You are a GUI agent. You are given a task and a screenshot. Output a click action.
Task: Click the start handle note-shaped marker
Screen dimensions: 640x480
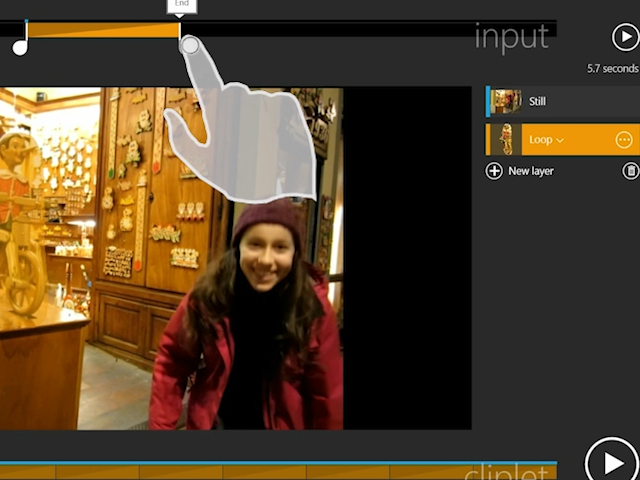(x=21, y=42)
